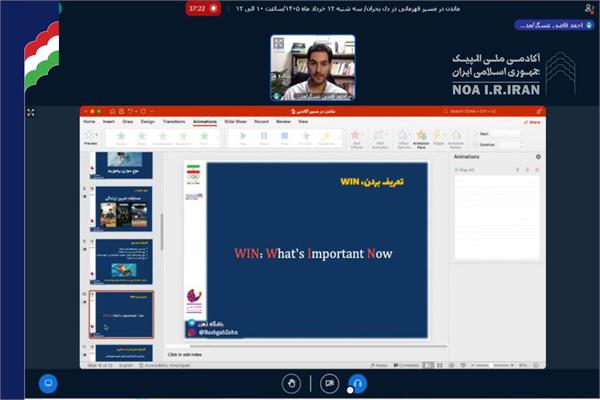The height and width of the screenshot is (400, 600).
Task: Open the Slide Sorter grid view
Action: [440, 365]
